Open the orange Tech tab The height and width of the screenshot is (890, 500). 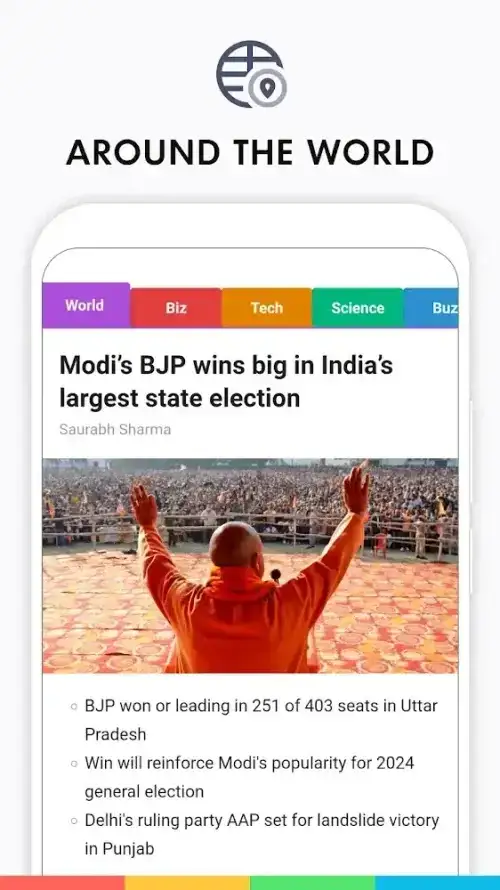267,308
